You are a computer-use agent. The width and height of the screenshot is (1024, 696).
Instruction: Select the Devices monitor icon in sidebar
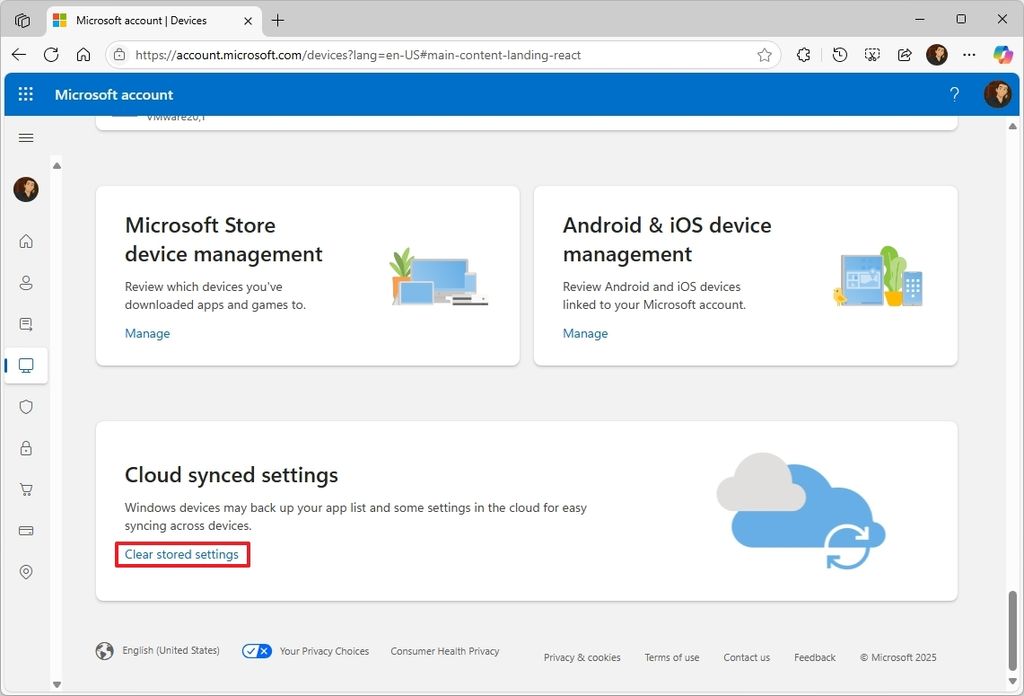[x=26, y=365]
